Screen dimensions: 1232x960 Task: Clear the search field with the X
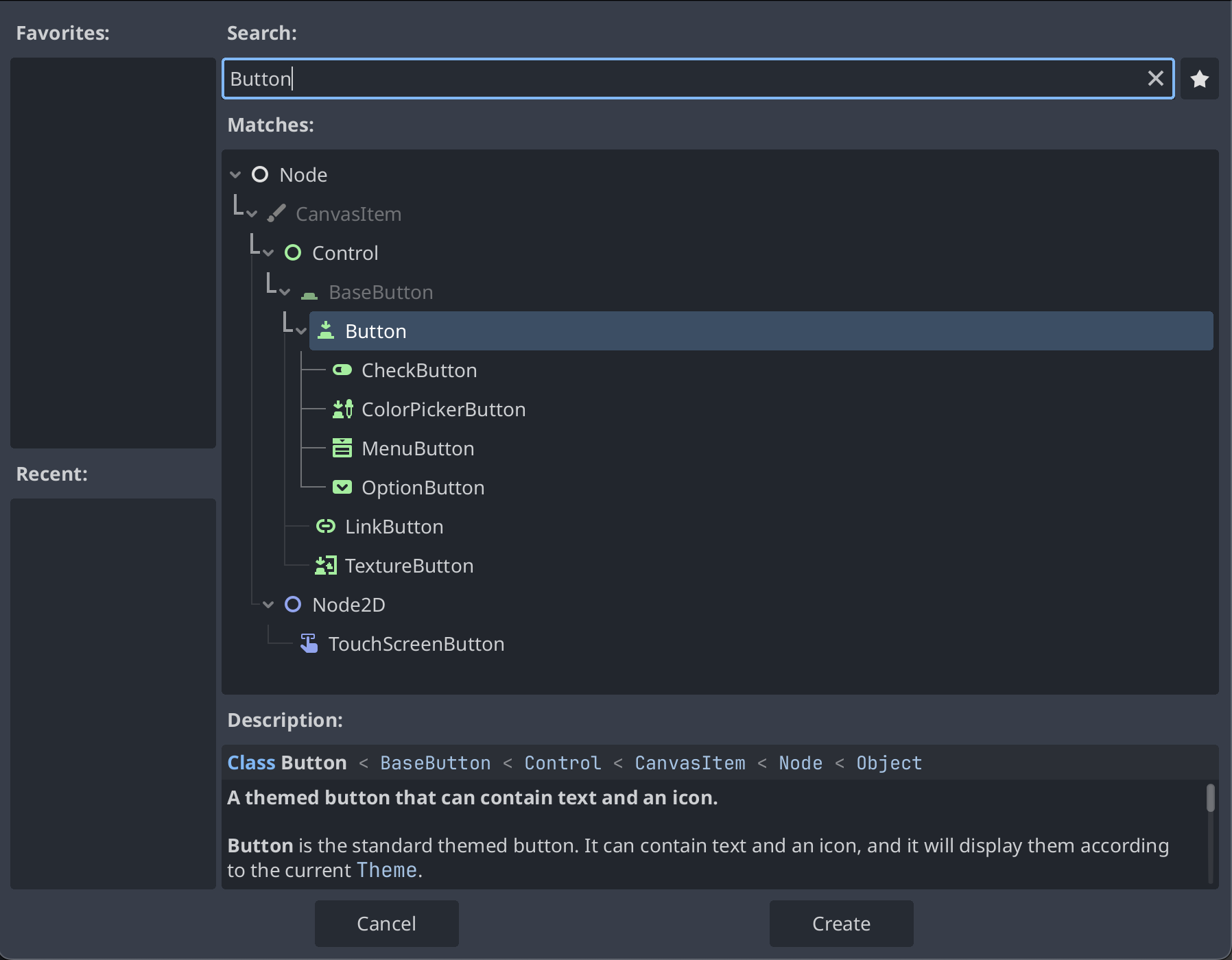pos(1155,78)
